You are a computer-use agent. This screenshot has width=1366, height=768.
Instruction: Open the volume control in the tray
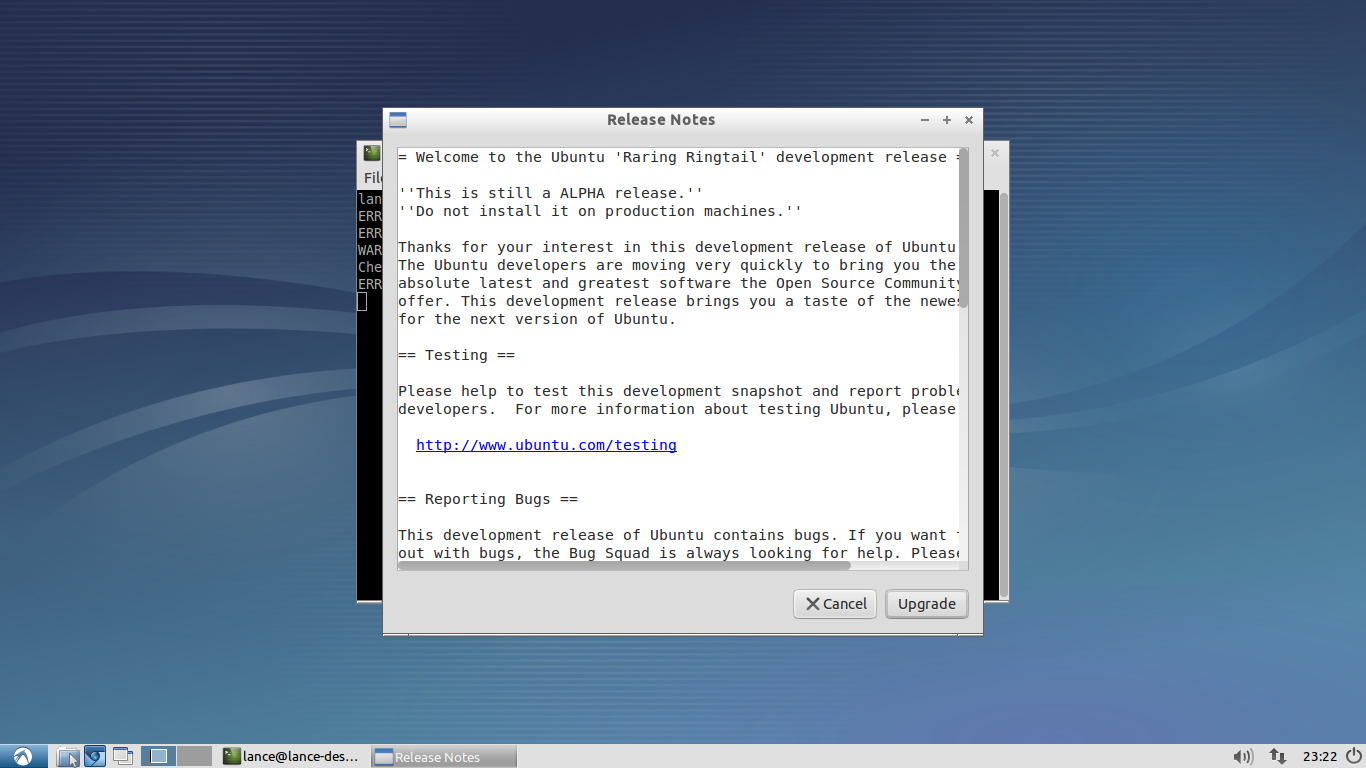click(1243, 757)
